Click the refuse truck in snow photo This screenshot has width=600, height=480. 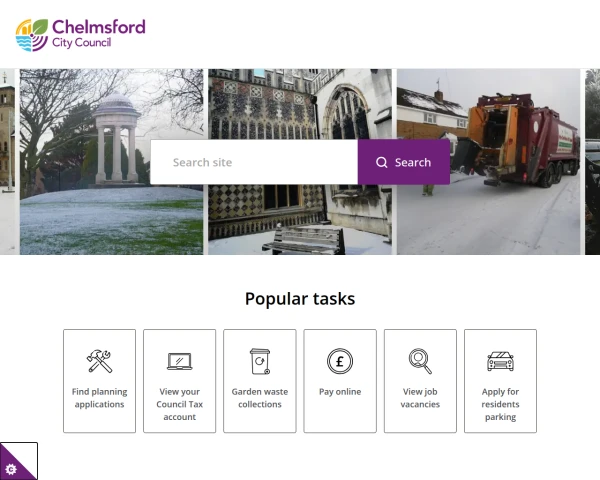tap(488, 162)
